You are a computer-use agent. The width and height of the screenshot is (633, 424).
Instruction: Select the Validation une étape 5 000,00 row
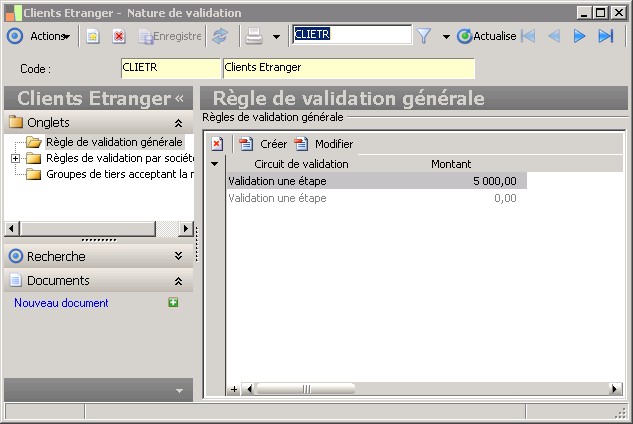click(x=377, y=181)
